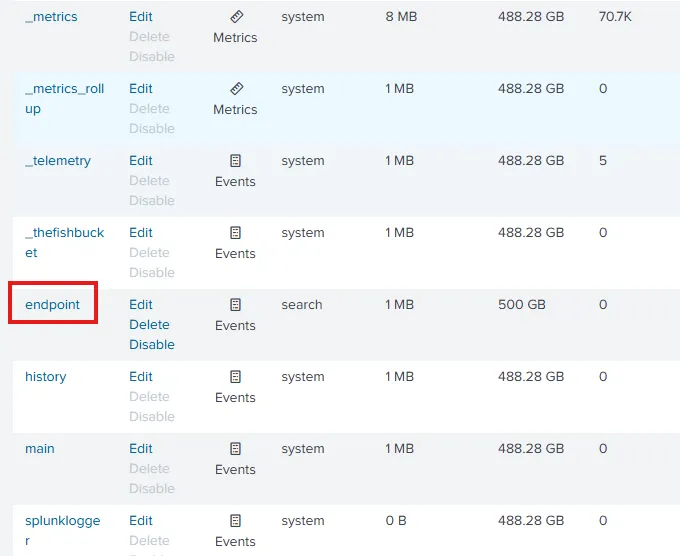The width and height of the screenshot is (680, 556).
Task: Edit the _thefishbucket index
Action: point(141,233)
